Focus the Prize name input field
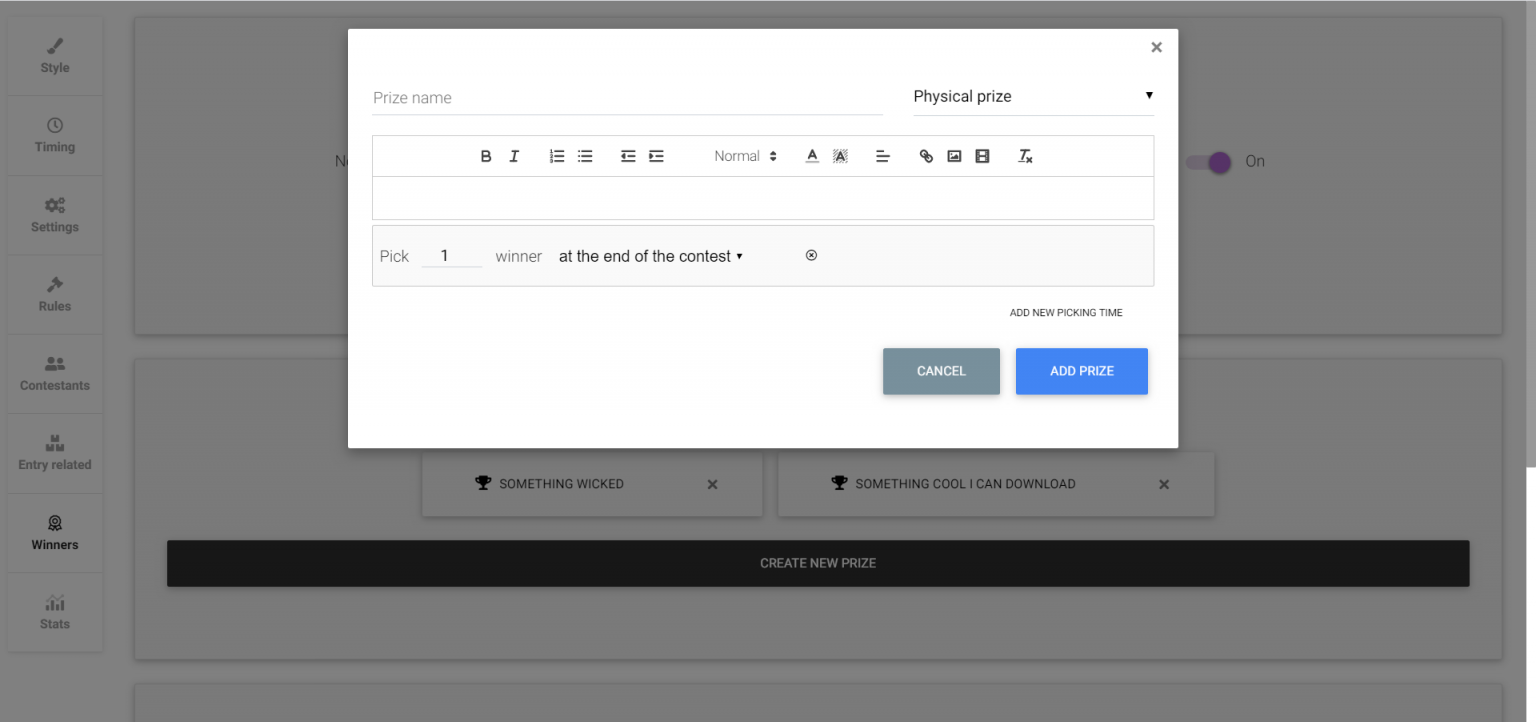The height and width of the screenshot is (722, 1536). (628, 98)
